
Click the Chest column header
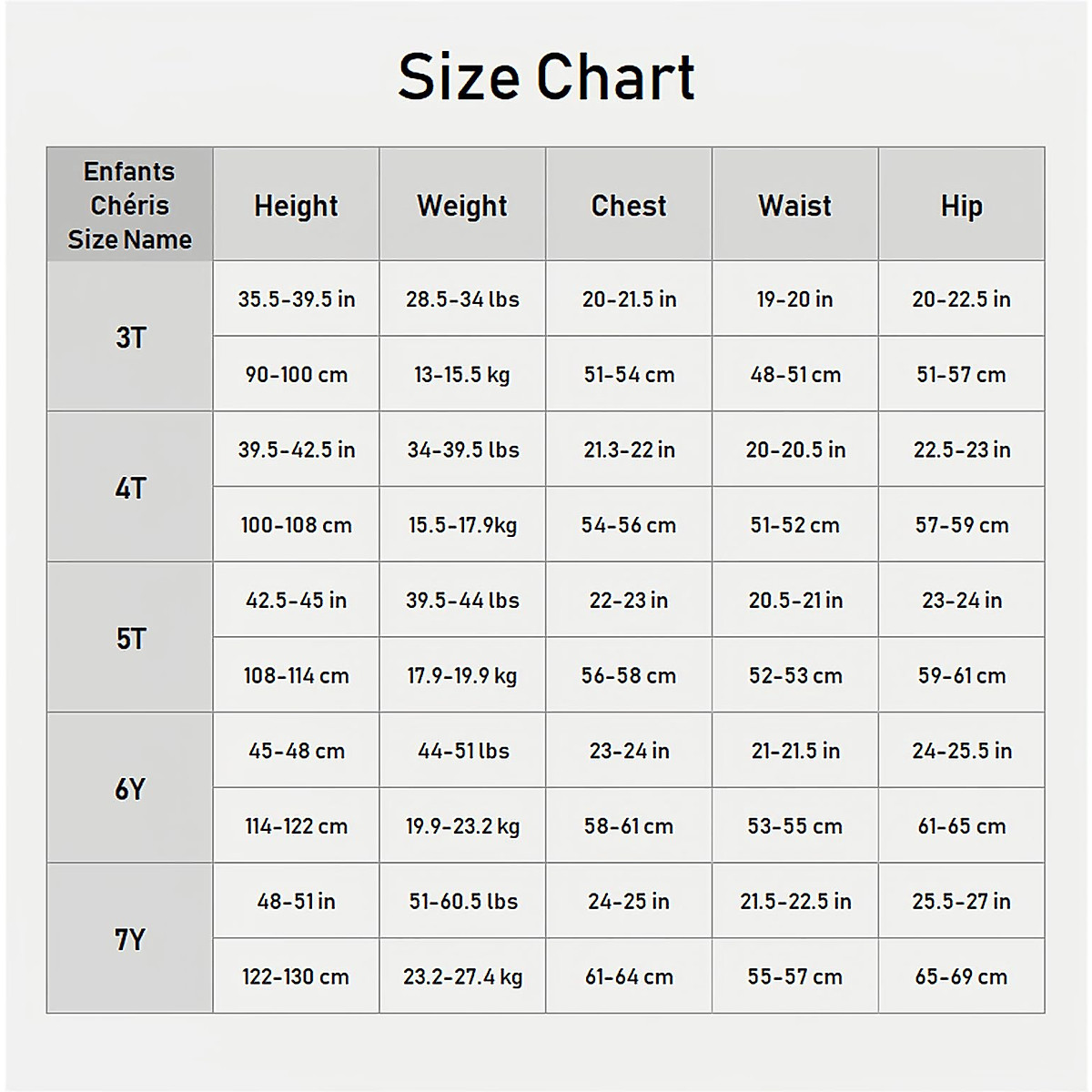[x=629, y=206]
